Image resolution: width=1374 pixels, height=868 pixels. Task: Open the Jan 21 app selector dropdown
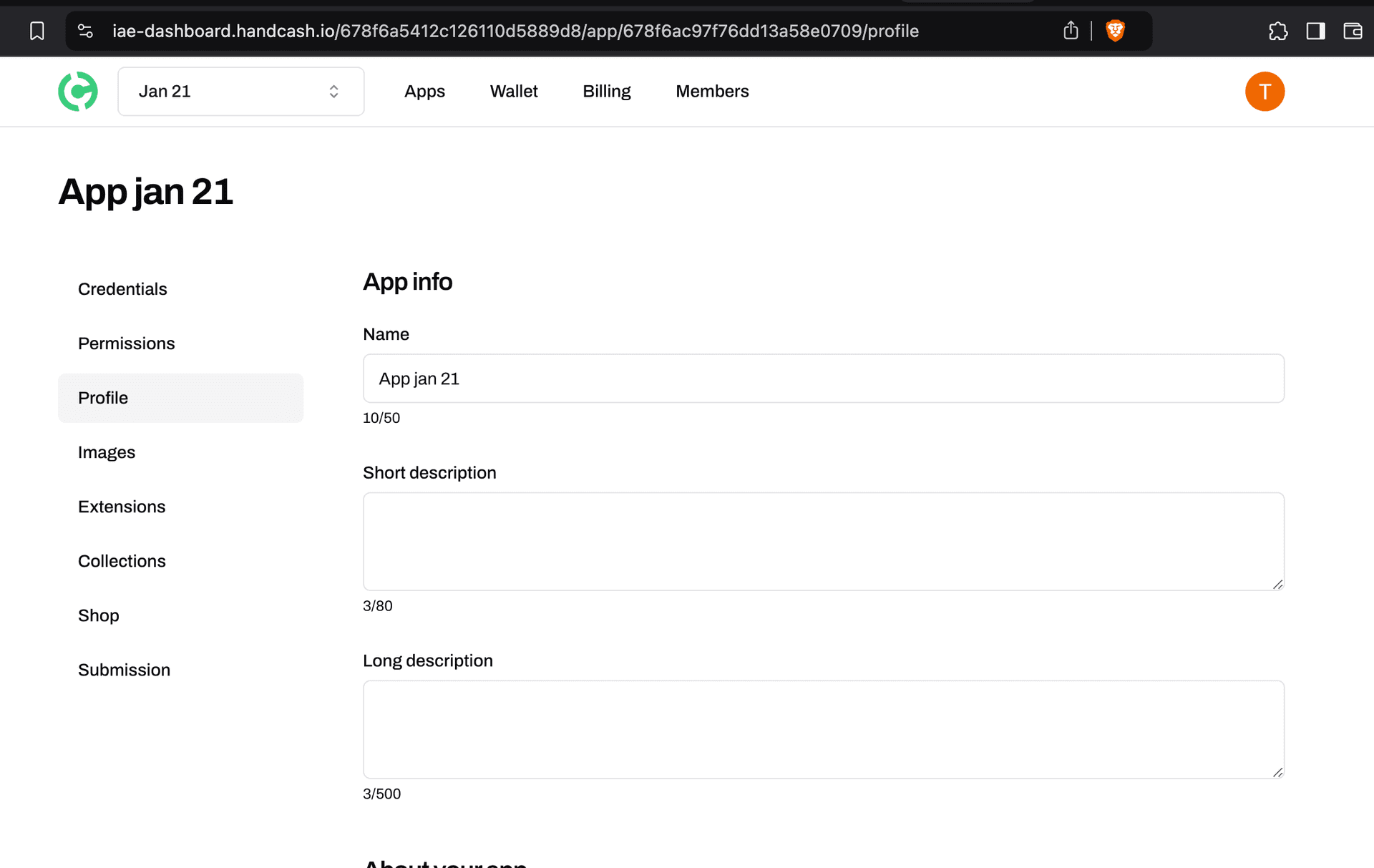point(241,91)
